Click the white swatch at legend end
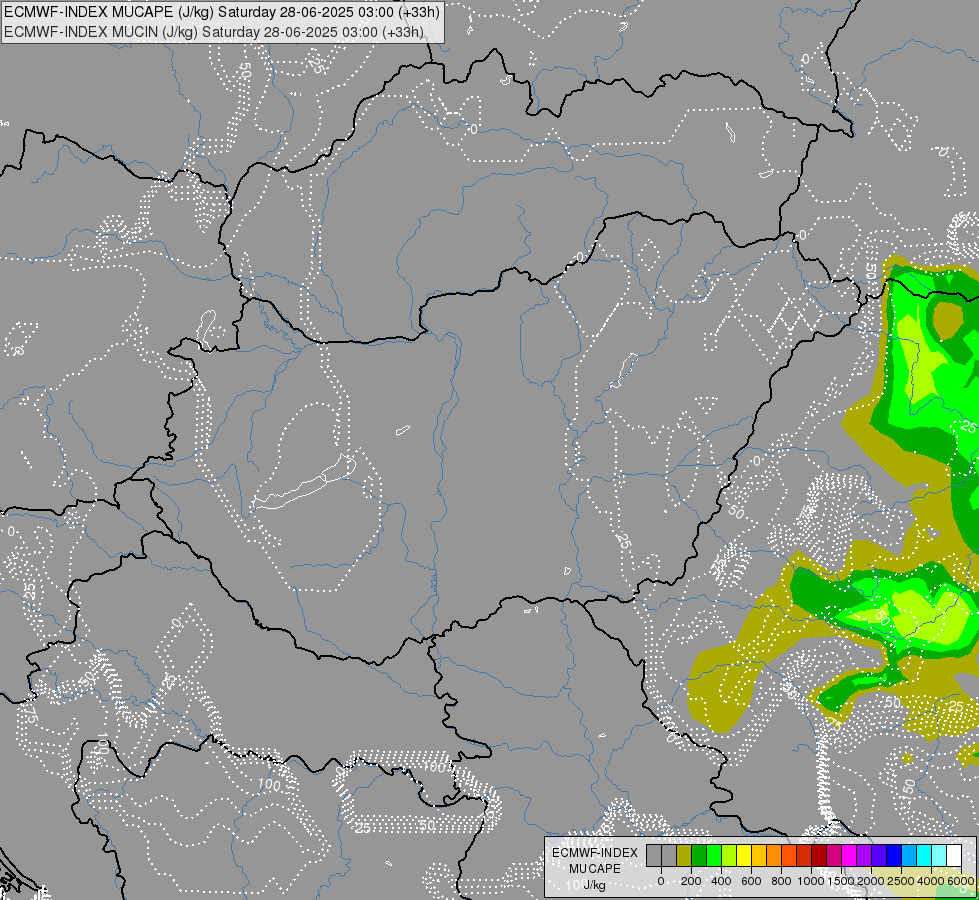 (955, 856)
